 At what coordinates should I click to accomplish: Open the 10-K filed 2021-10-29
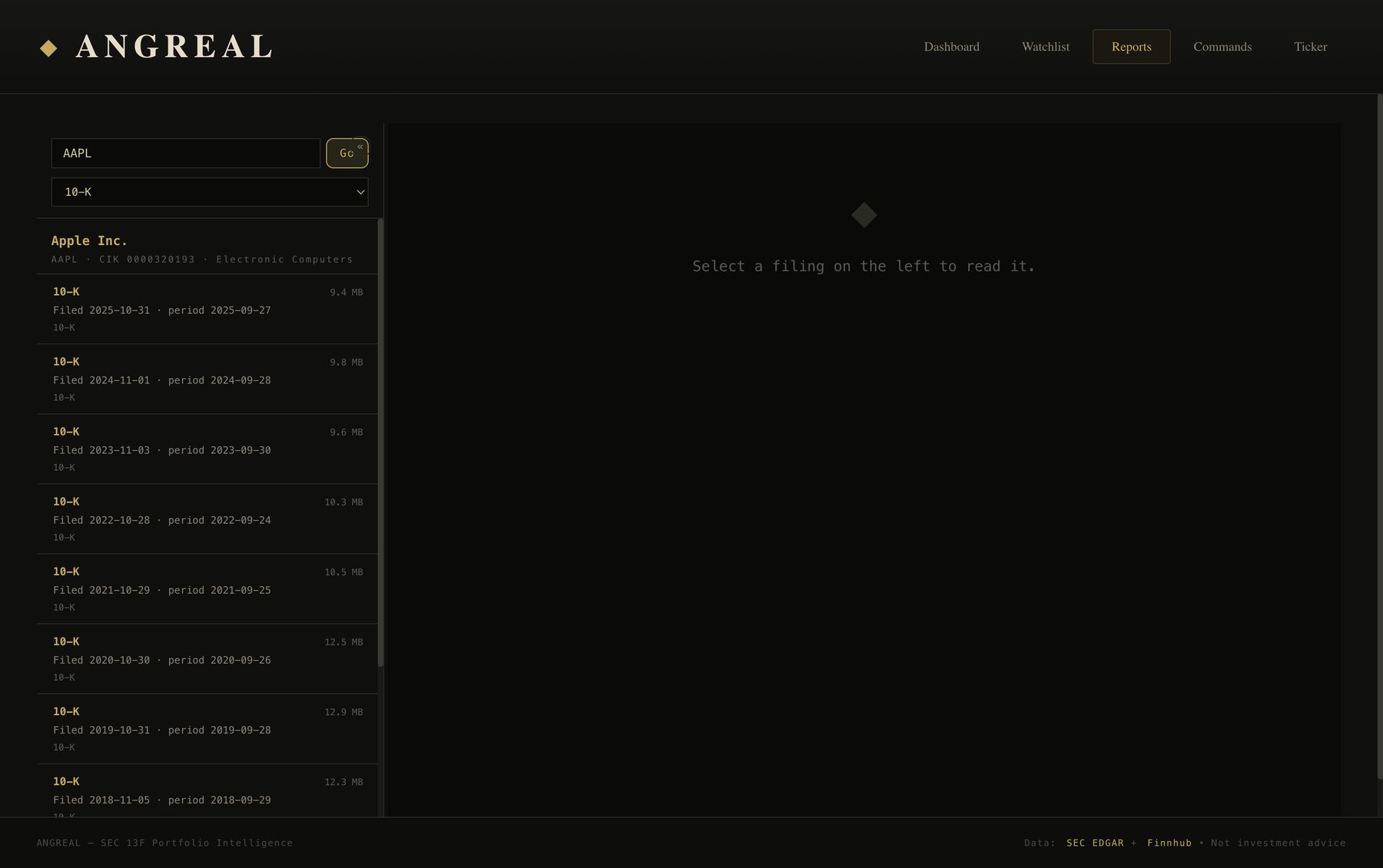pos(207,588)
